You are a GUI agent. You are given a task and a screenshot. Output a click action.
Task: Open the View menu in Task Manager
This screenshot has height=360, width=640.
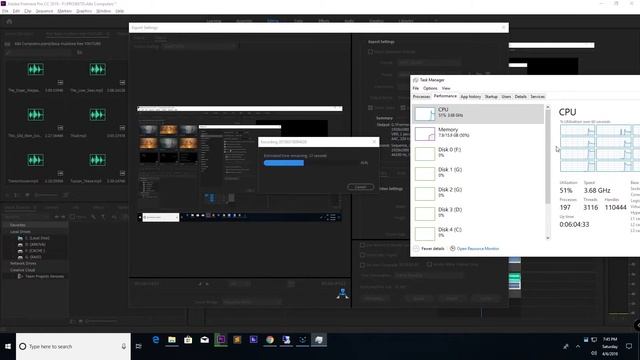446,88
